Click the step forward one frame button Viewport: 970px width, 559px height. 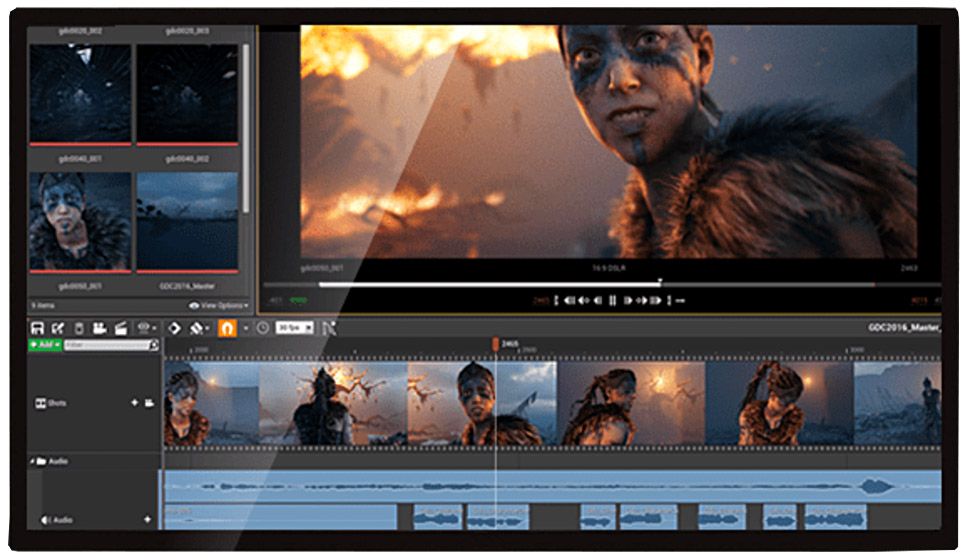click(x=627, y=301)
